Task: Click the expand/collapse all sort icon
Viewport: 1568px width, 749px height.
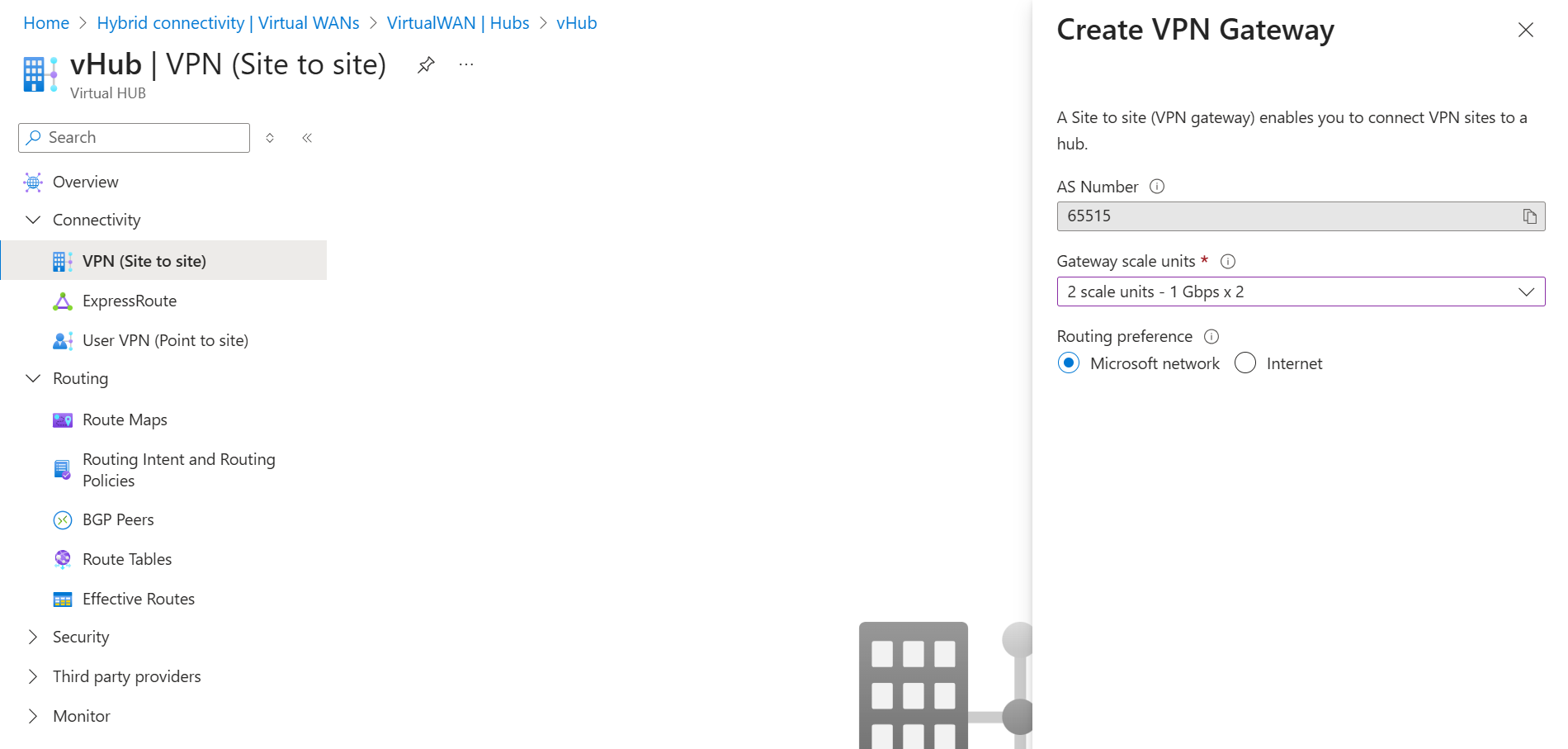Action: pos(270,138)
